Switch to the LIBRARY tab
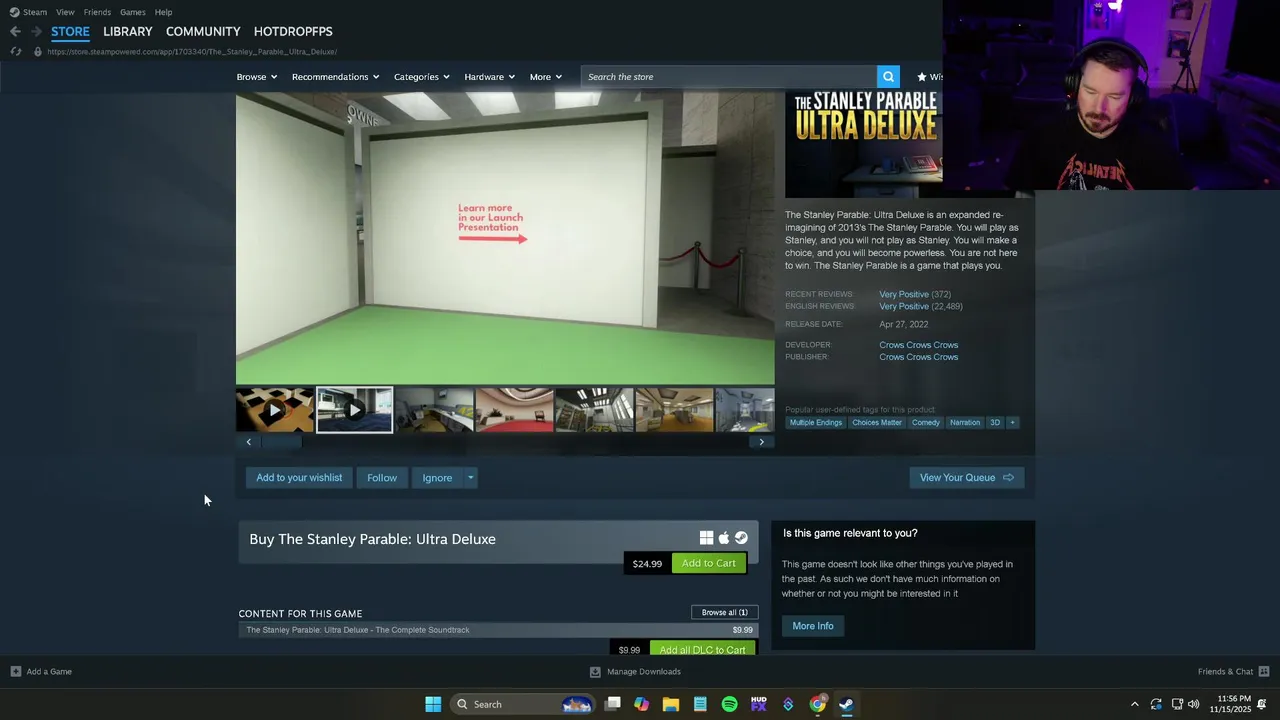The width and height of the screenshot is (1280, 720). [x=128, y=31]
